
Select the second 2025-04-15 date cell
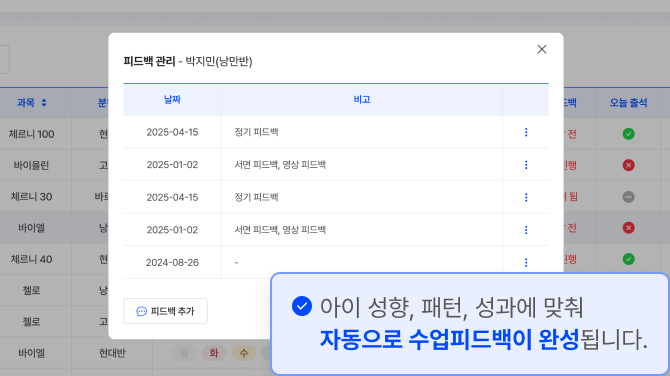[x=172, y=197]
